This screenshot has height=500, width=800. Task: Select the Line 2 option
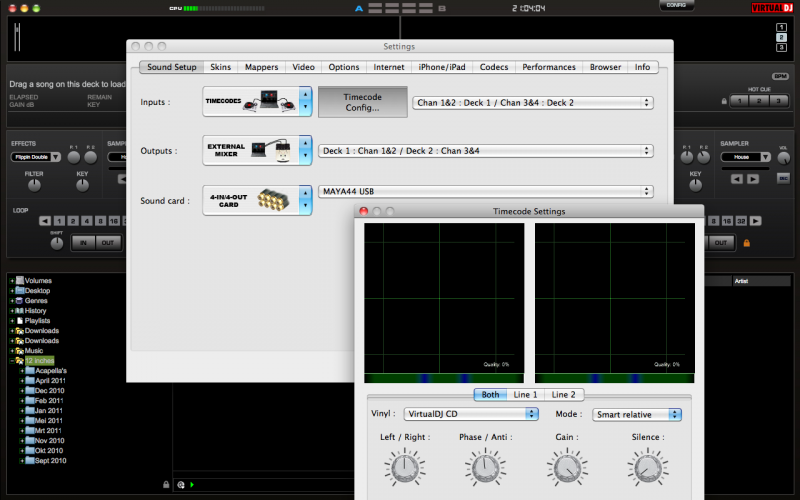563,394
